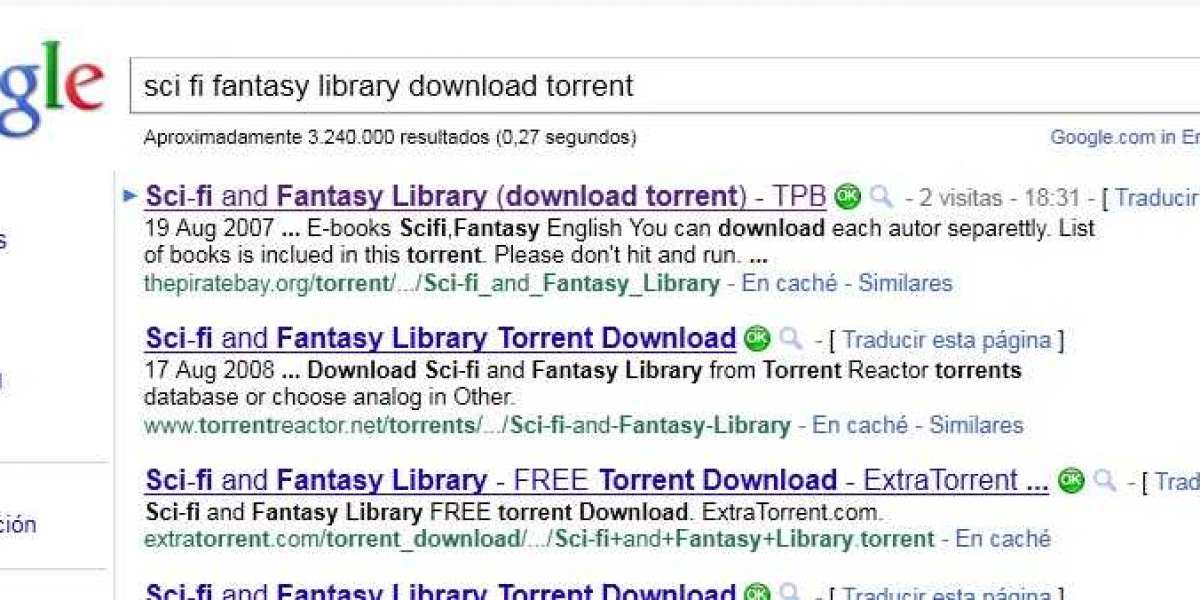
Task: Click the green OK badge beside TPB result
Action: pyautogui.click(x=847, y=196)
